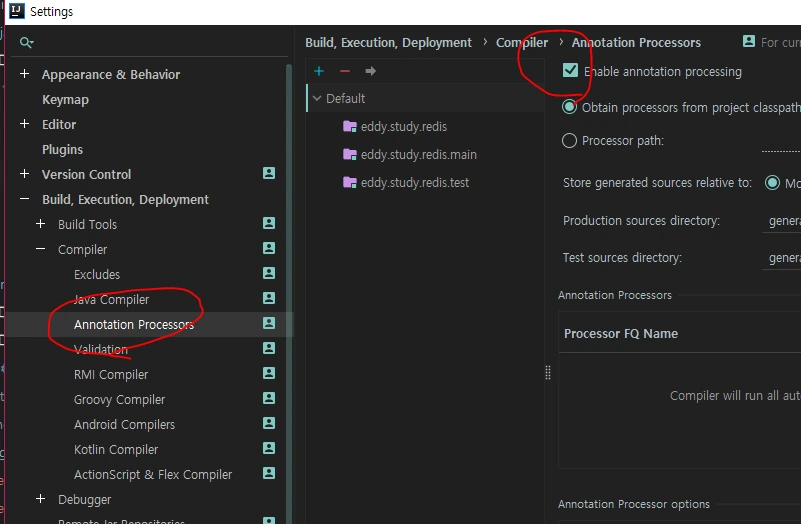Toggle Enable annotation processing checkbox
Viewport: 801px width, 524px height.
click(x=571, y=71)
